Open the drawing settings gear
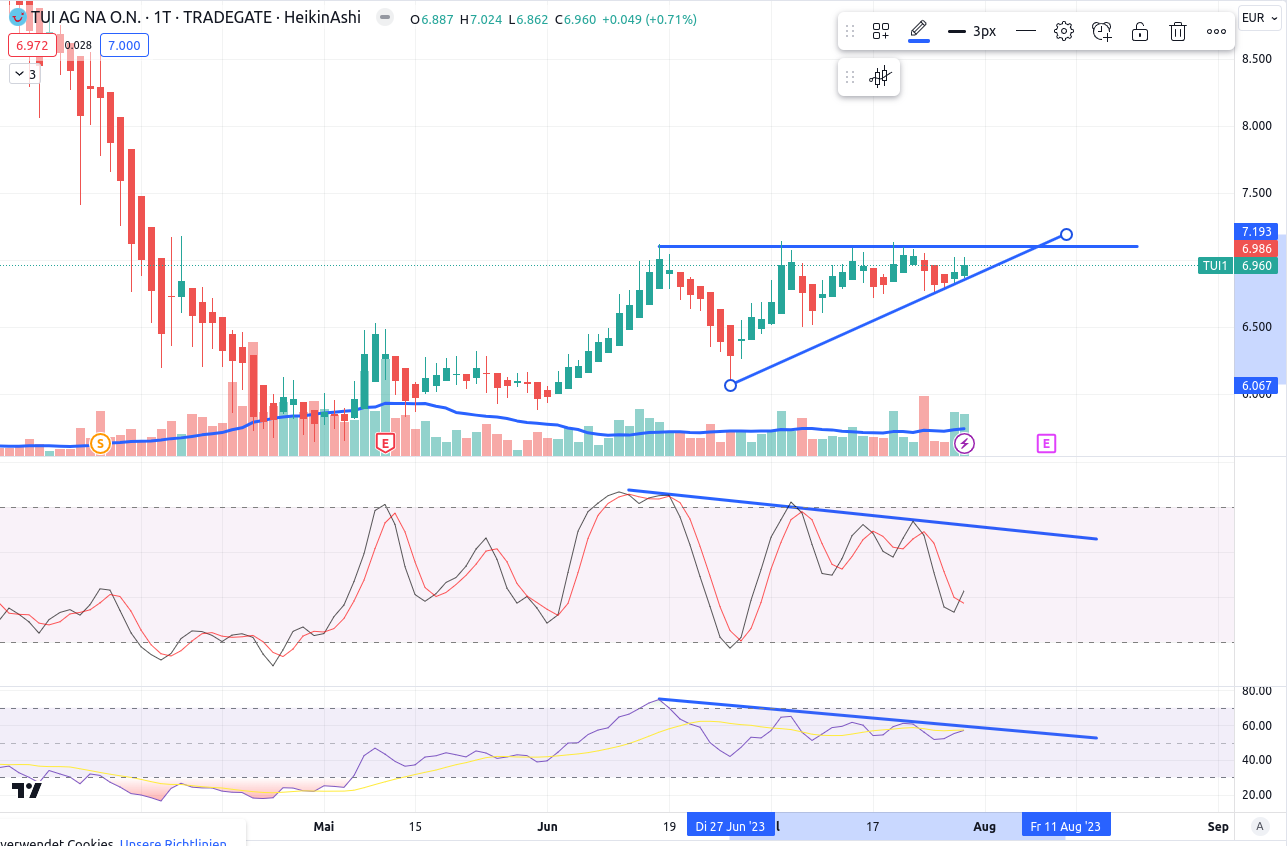The width and height of the screenshot is (1287, 846). 1064,31
